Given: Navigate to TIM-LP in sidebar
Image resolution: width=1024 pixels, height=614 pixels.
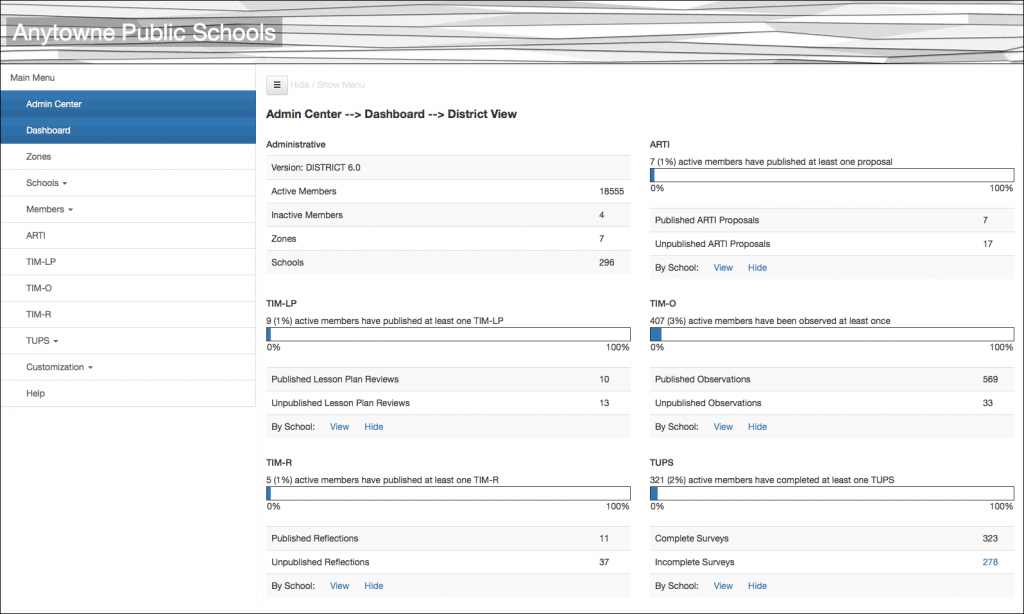Looking at the screenshot, I should 41,262.
